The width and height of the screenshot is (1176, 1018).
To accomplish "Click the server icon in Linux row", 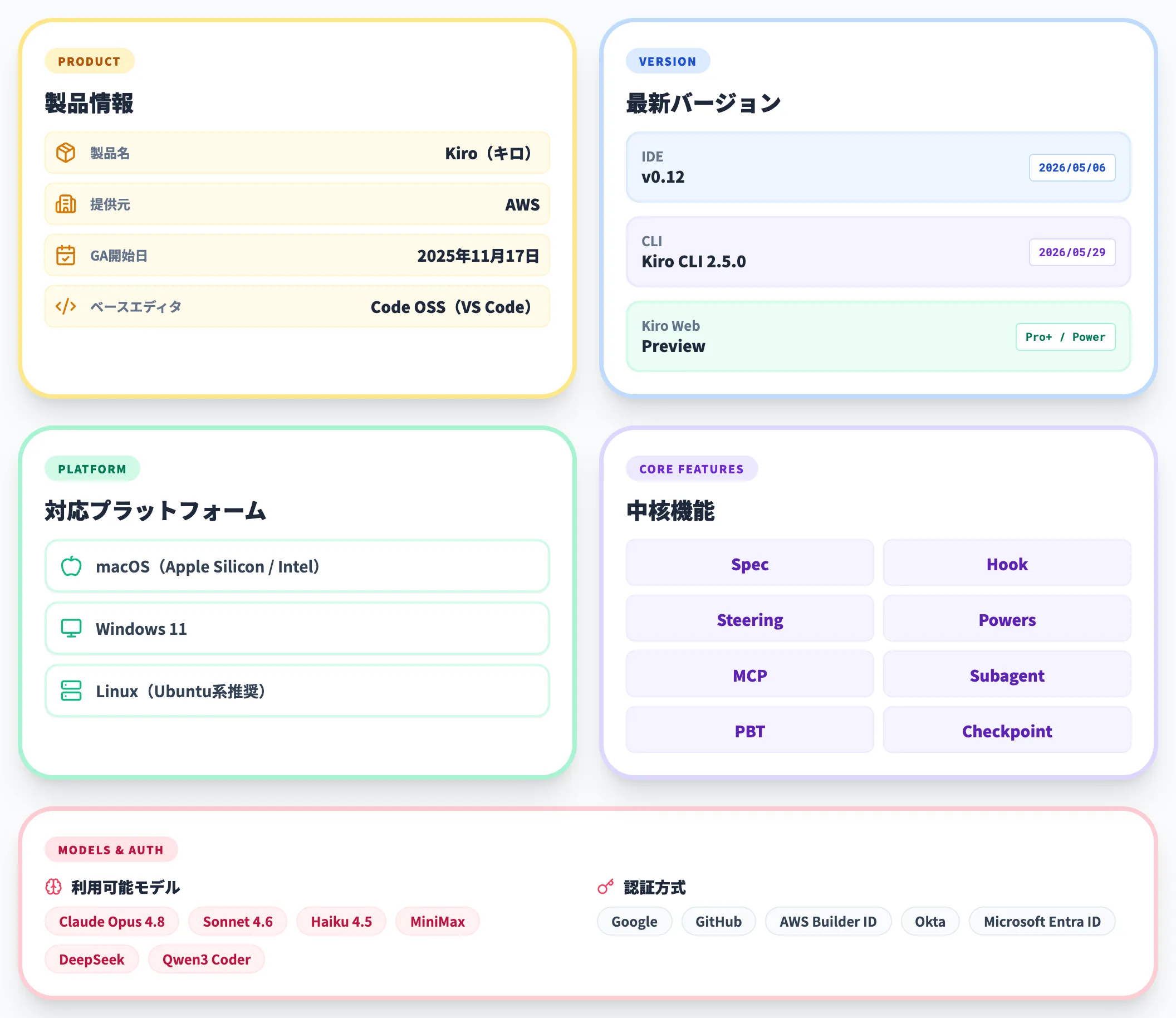I will click(71, 691).
